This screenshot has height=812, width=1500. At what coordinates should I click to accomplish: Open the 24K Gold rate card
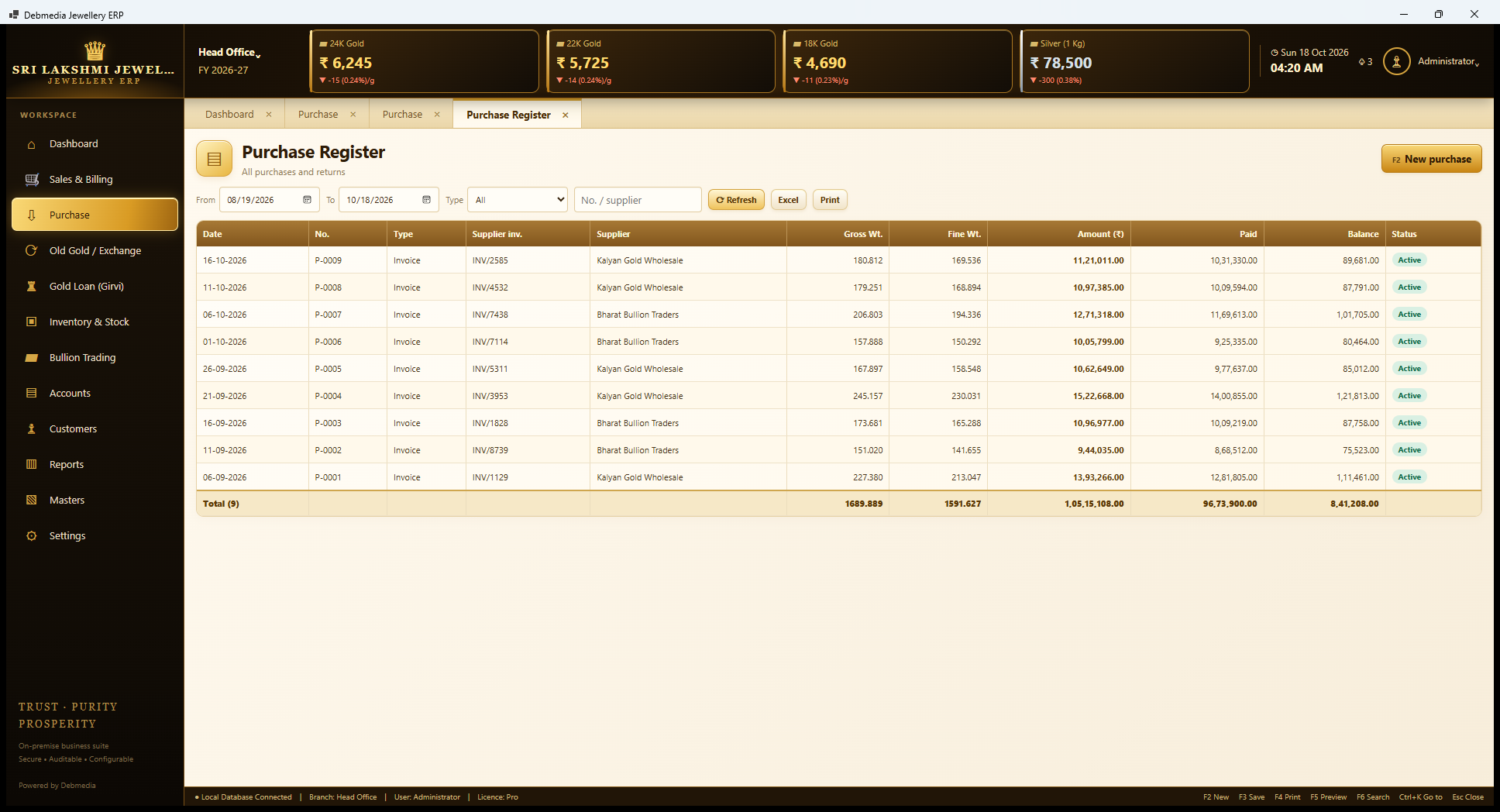click(424, 61)
